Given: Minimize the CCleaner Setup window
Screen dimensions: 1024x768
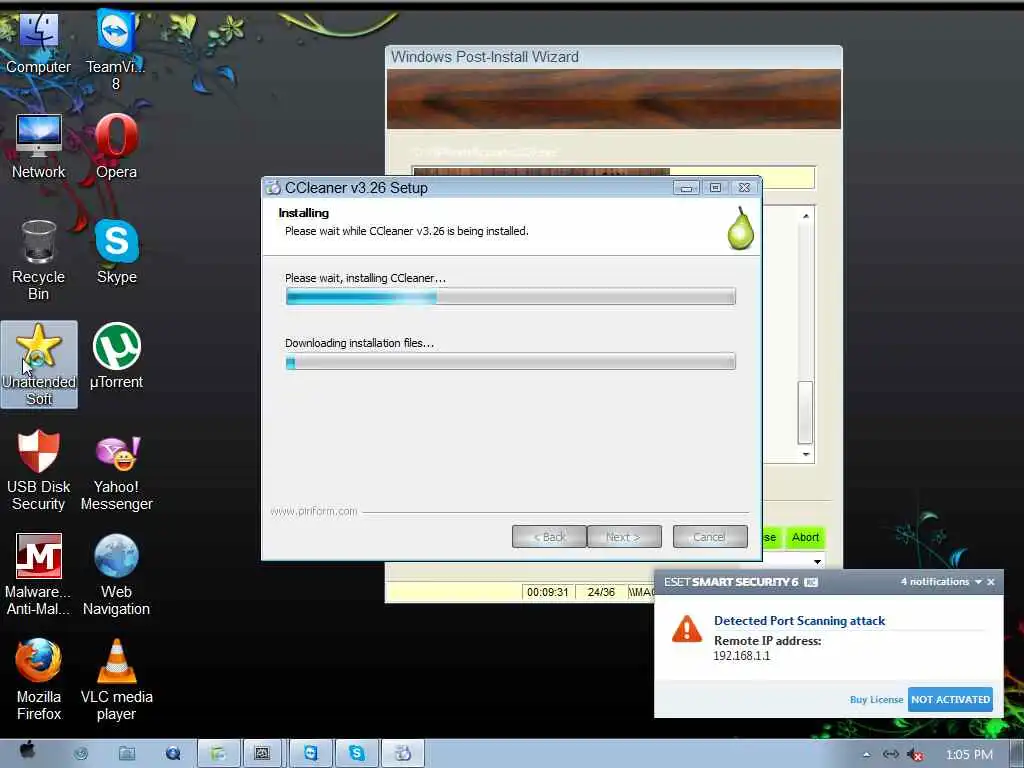Looking at the screenshot, I should coord(686,188).
